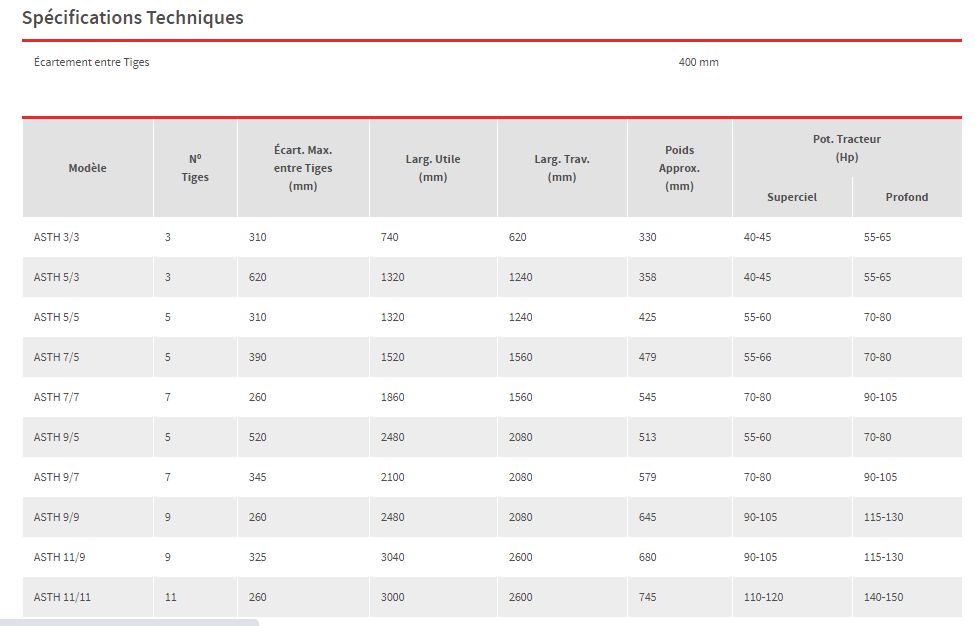Click the 400 mm spacing value
The image size is (975, 626).
698,62
